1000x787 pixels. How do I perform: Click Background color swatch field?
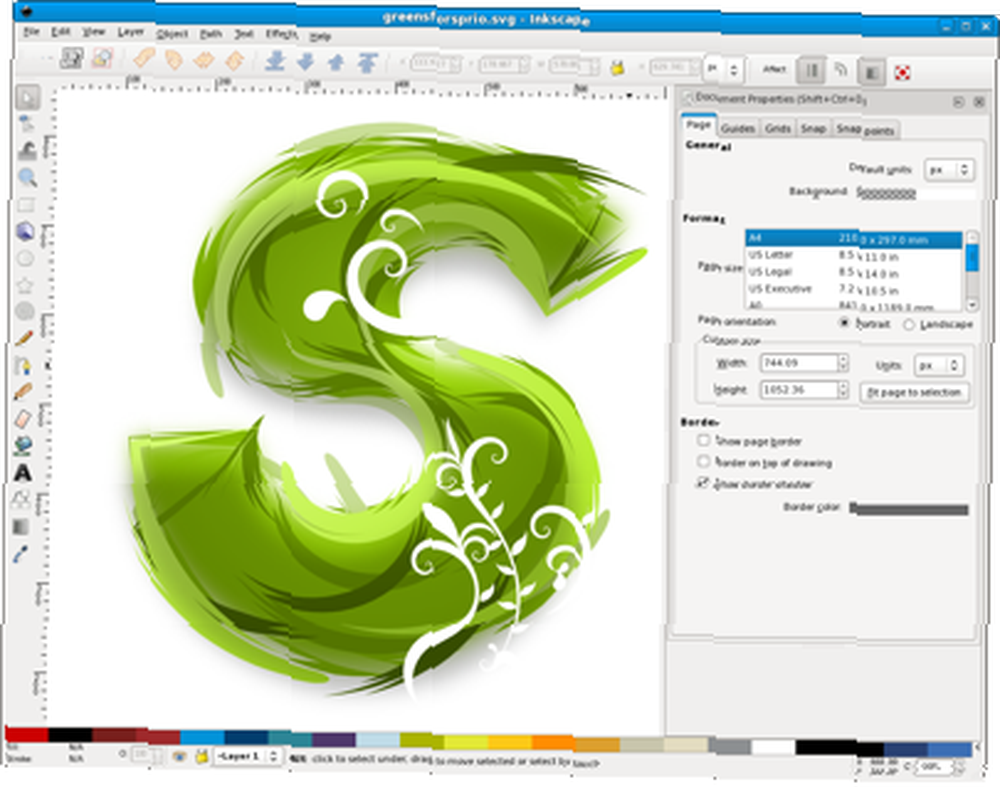pos(916,192)
